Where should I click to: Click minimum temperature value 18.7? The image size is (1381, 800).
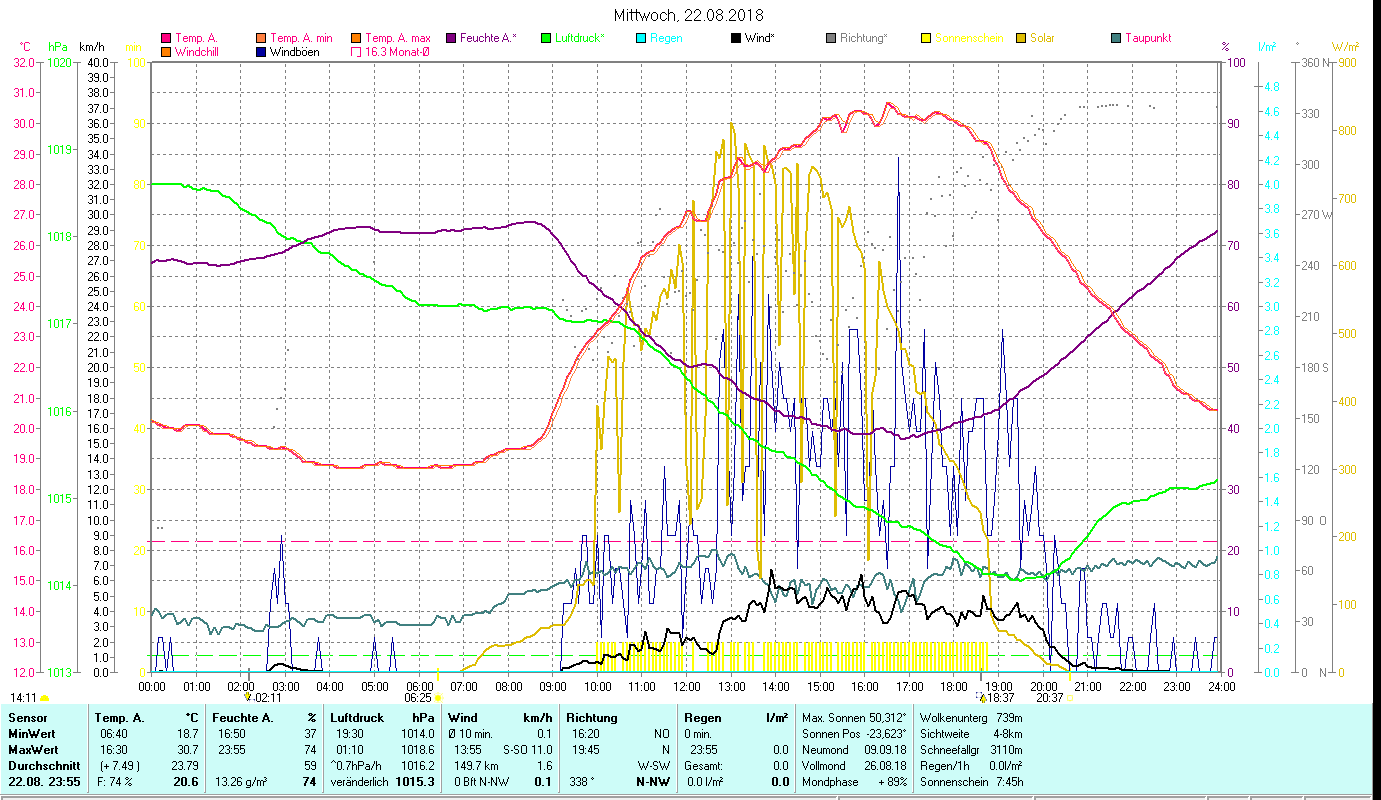pyautogui.click(x=187, y=734)
